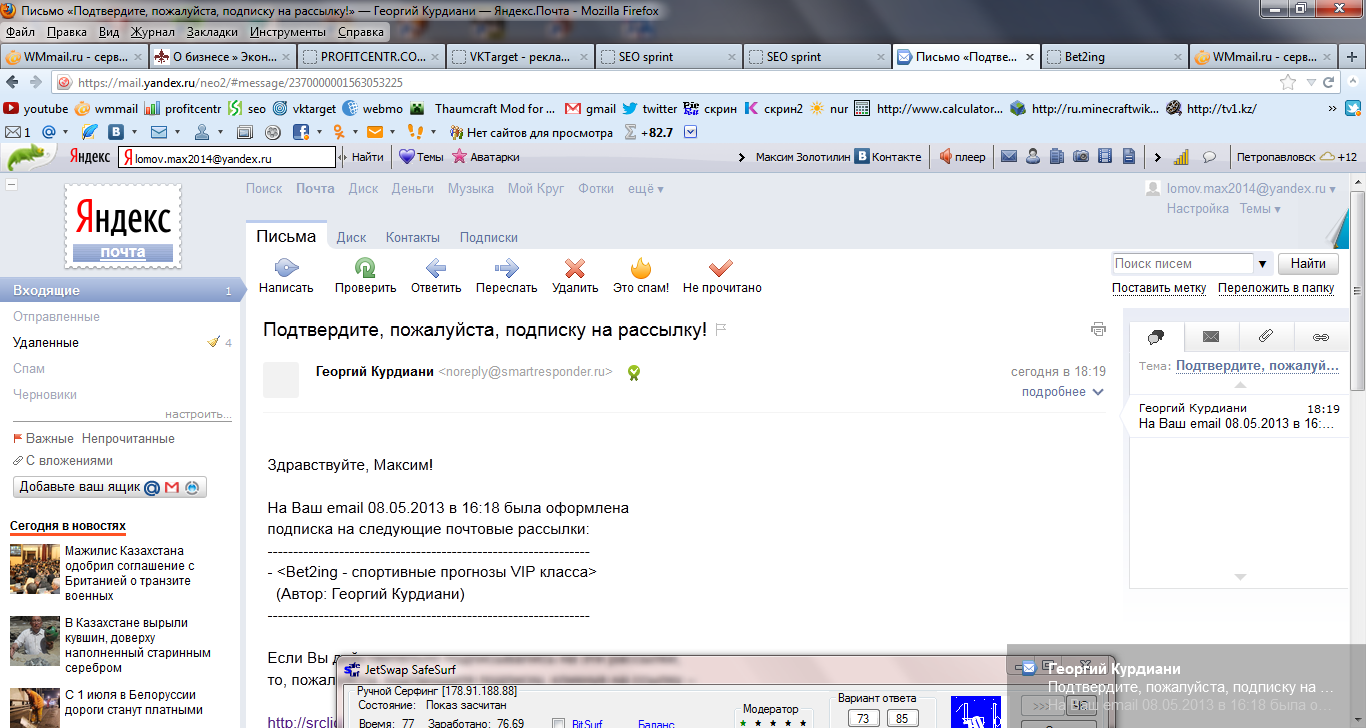
Task: Click the Поиск писем search field
Action: point(1183,264)
